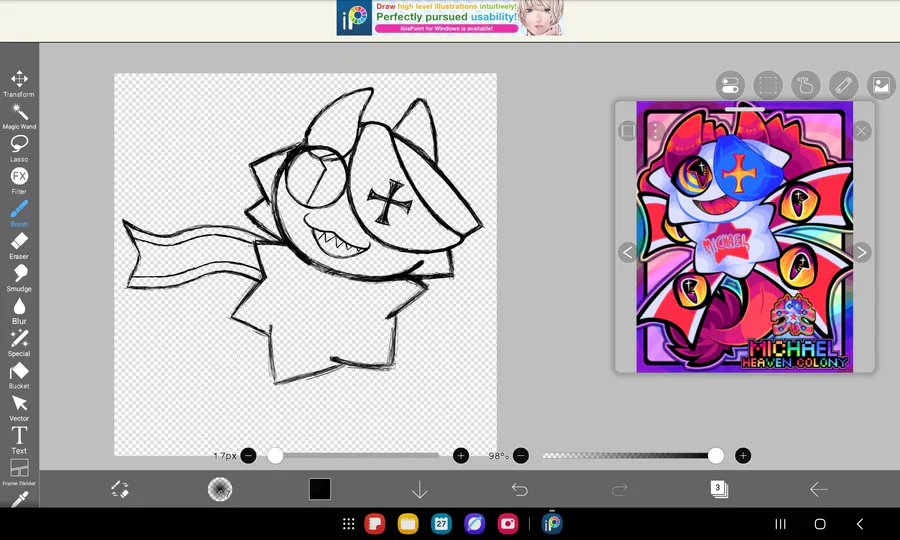900x540 pixels.
Task: Select the Eraser tool
Action: click(19, 246)
